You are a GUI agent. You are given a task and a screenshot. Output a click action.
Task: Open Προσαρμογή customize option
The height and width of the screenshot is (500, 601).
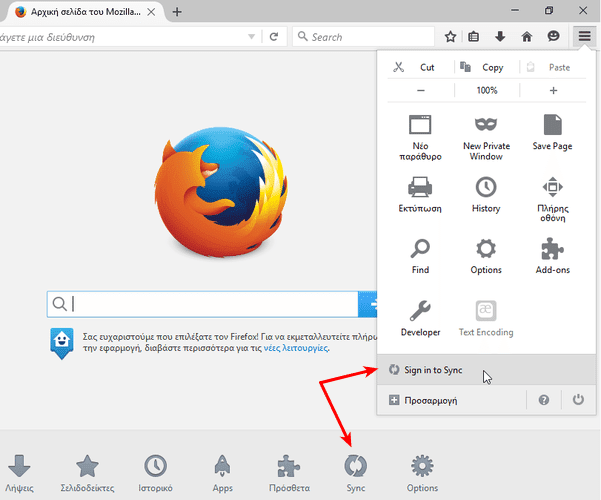coord(452,400)
